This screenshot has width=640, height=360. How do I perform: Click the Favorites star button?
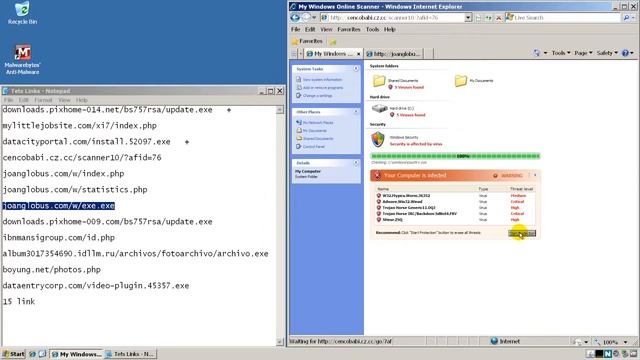pyautogui.click(x=307, y=41)
